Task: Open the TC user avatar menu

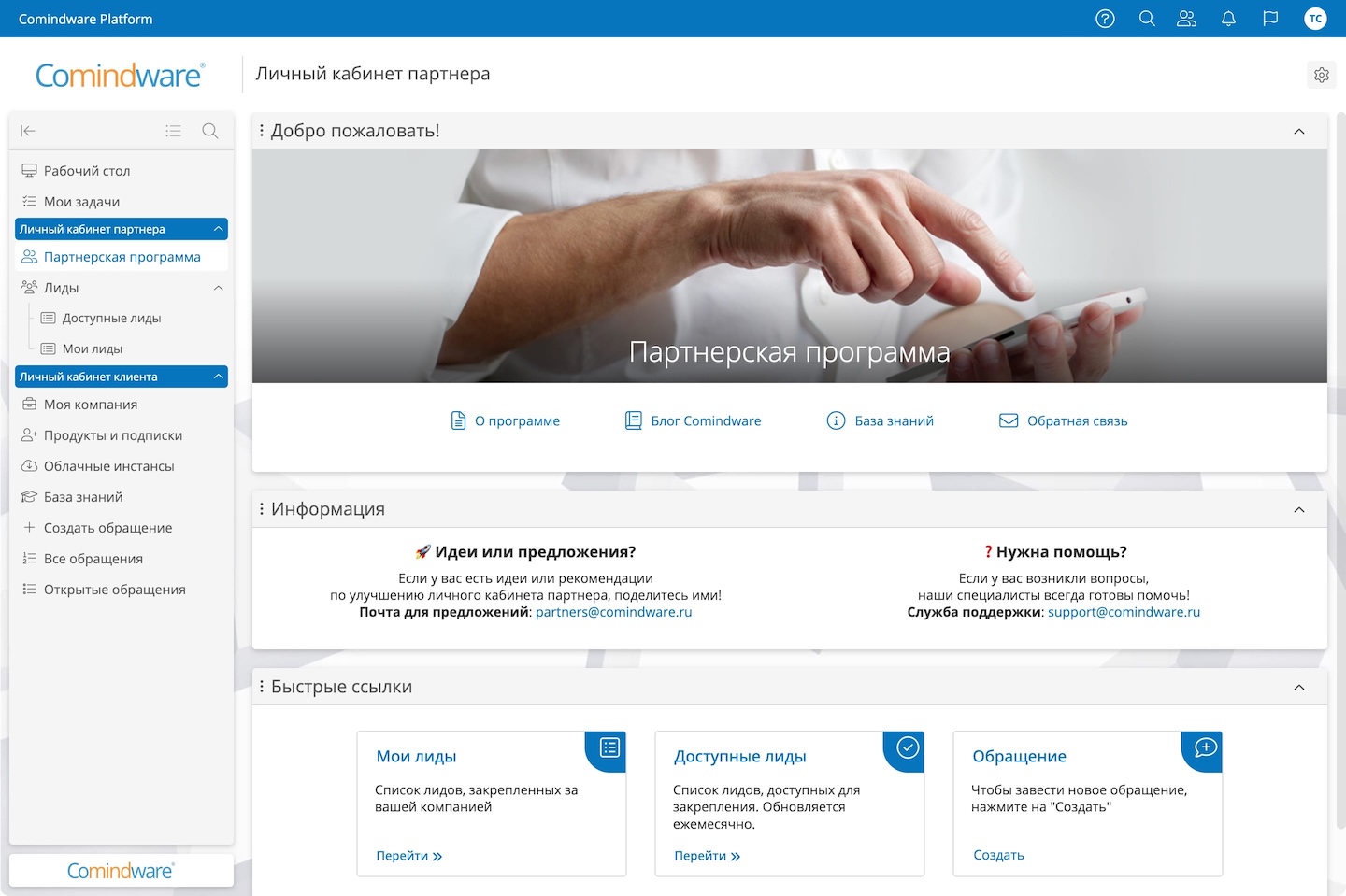Action: (1315, 19)
